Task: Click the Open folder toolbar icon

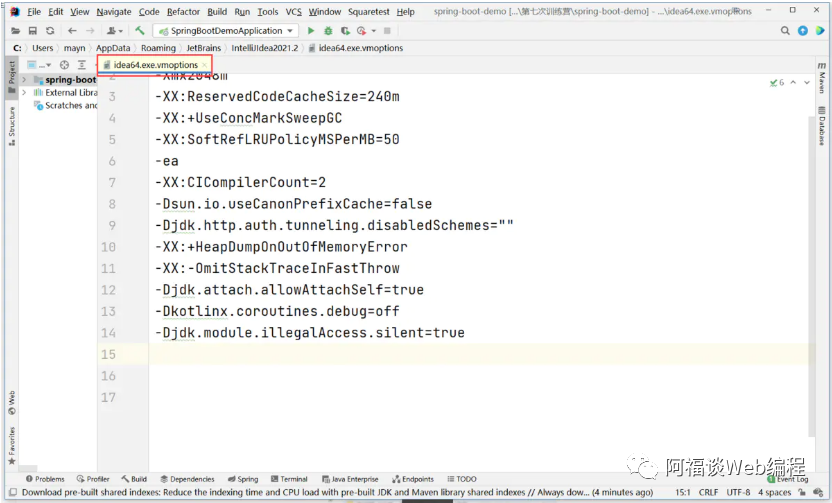Action: [15, 31]
